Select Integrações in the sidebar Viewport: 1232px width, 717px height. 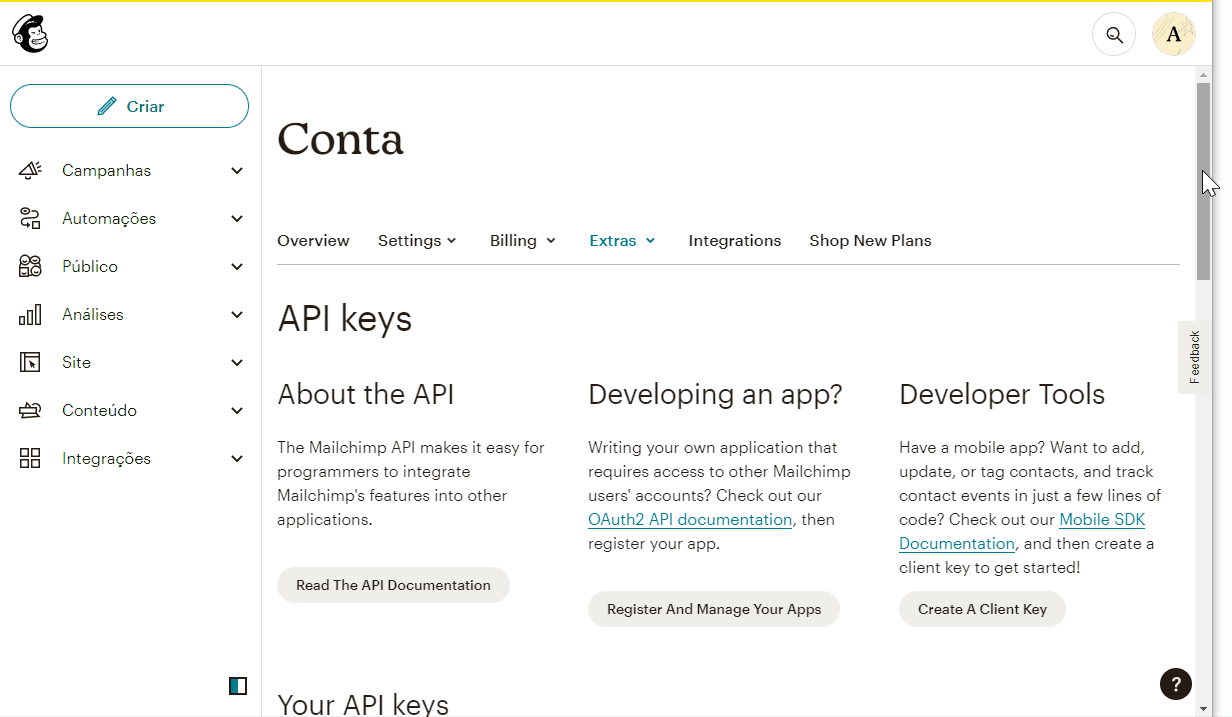(106, 459)
